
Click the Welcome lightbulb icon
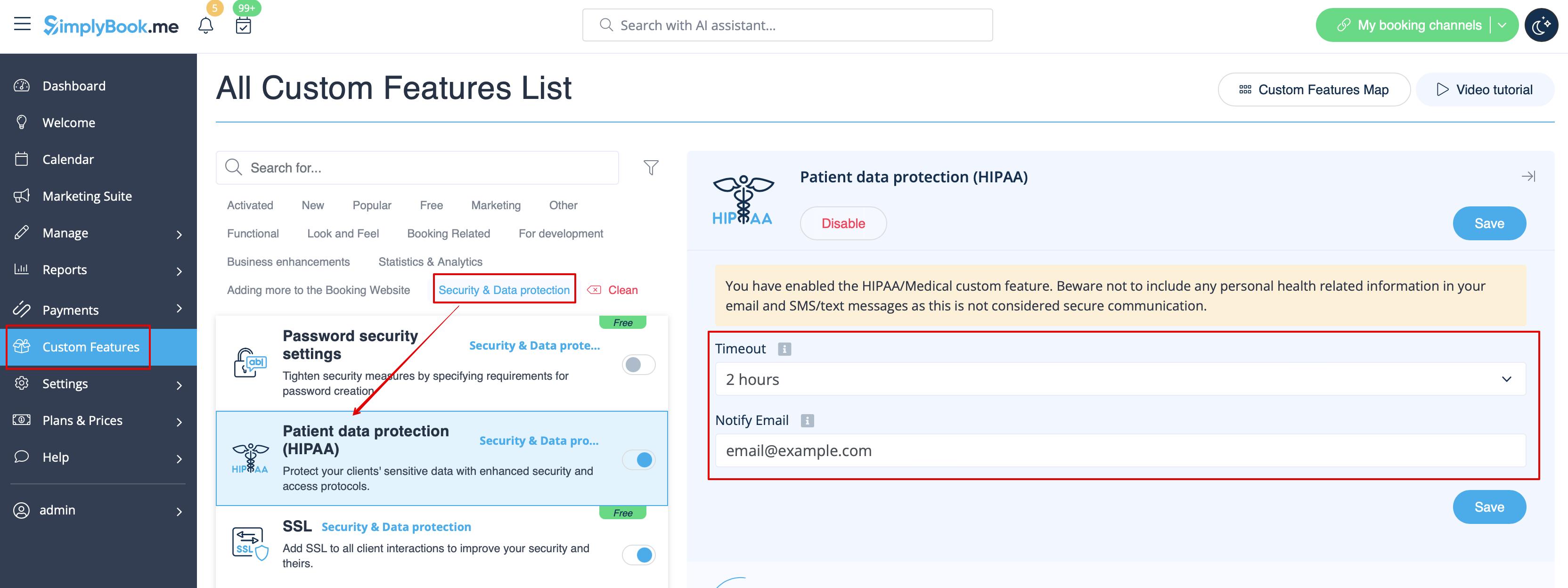(22, 122)
